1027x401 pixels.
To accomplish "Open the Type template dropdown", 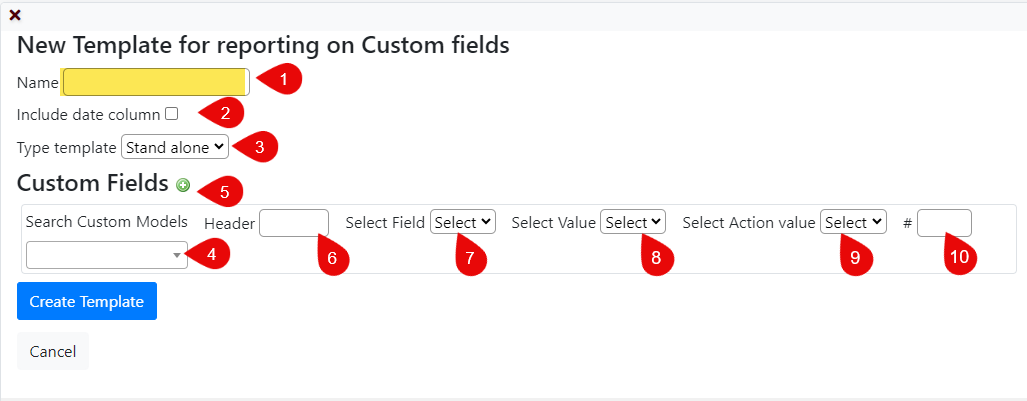I will pos(175,147).
